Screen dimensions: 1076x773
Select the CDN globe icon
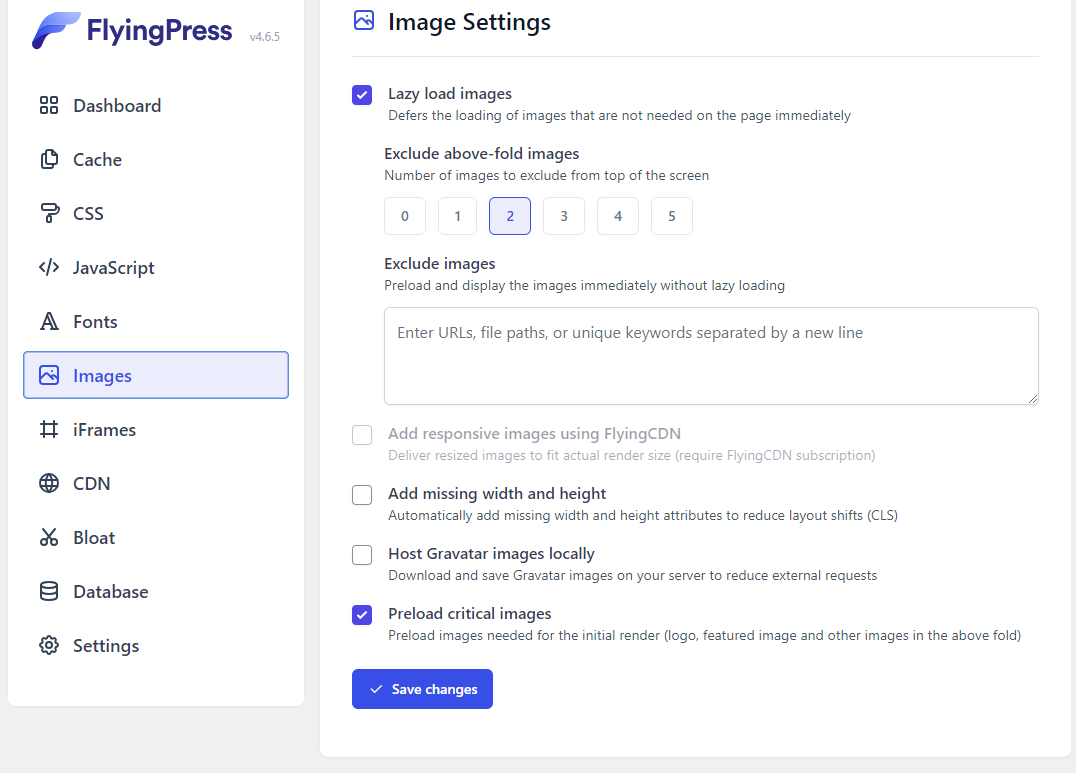coord(48,482)
